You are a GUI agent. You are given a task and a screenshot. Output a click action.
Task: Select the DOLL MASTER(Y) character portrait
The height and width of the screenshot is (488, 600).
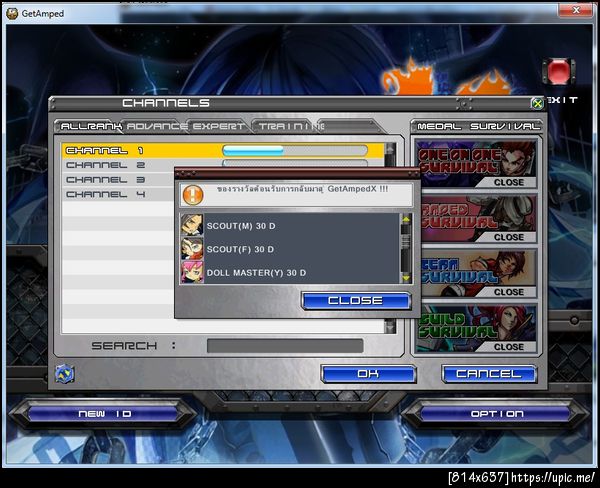pyautogui.click(x=192, y=272)
